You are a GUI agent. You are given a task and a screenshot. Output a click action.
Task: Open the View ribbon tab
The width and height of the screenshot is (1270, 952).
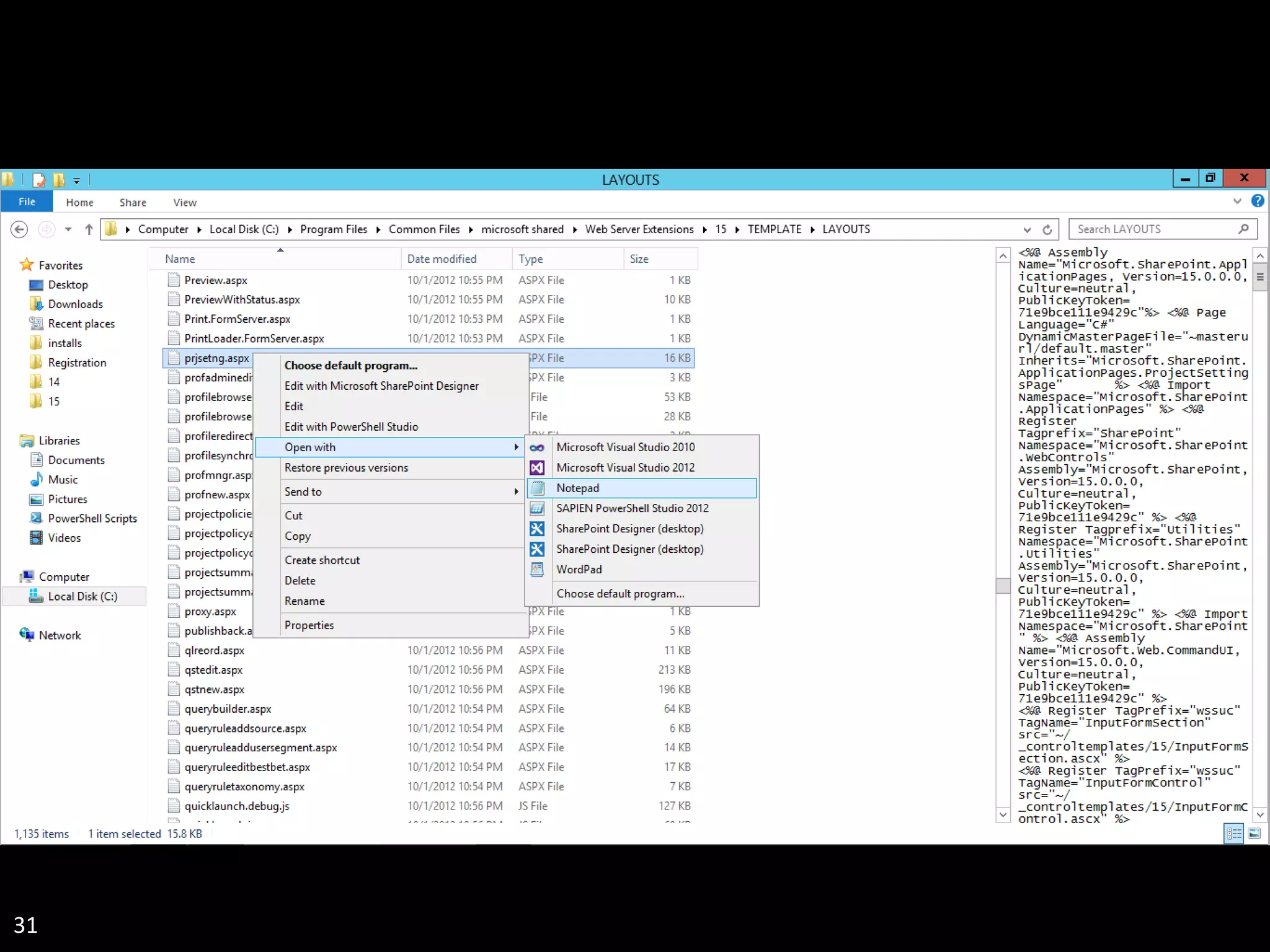coord(185,203)
